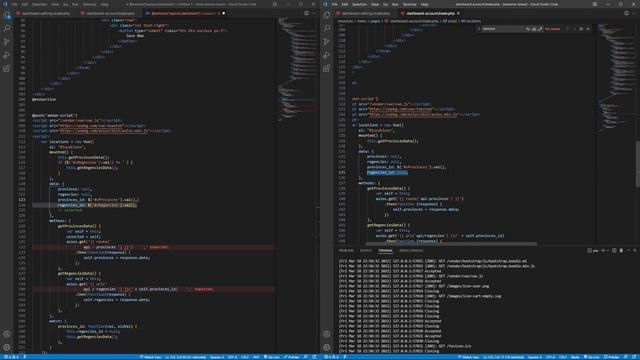Image resolution: width=640 pixels, height=360 pixels.
Task: Open Run menu in left VS Code window
Action: (x=75, y=4)
